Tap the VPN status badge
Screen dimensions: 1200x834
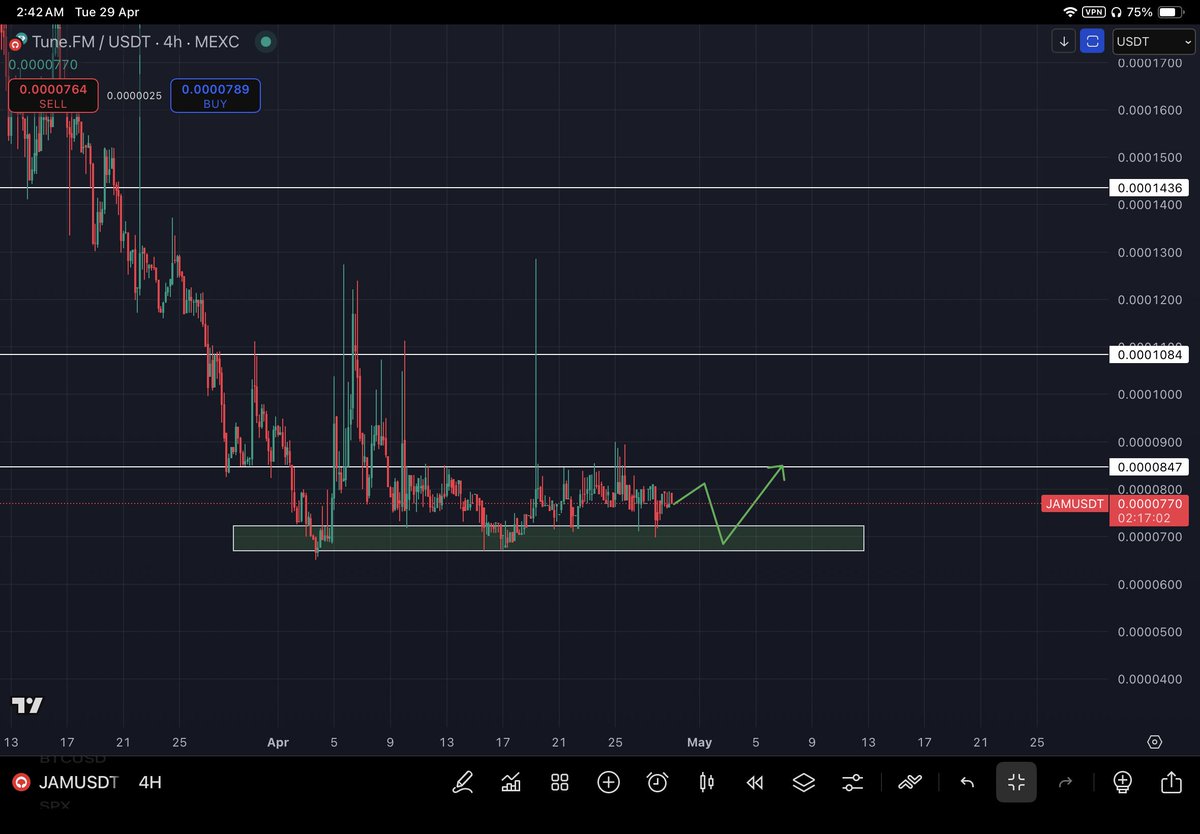point(1093,12)
